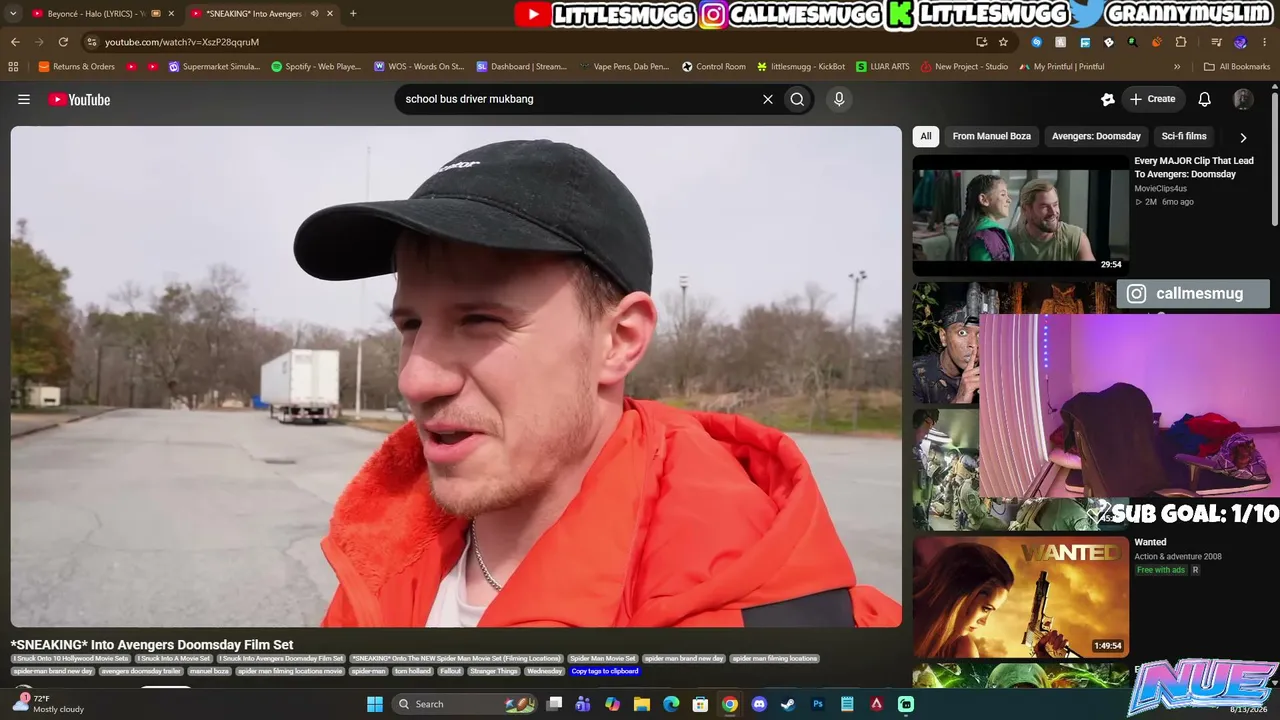
Task: Click the 'Stranger Things' tag
Action: (494, 671)
